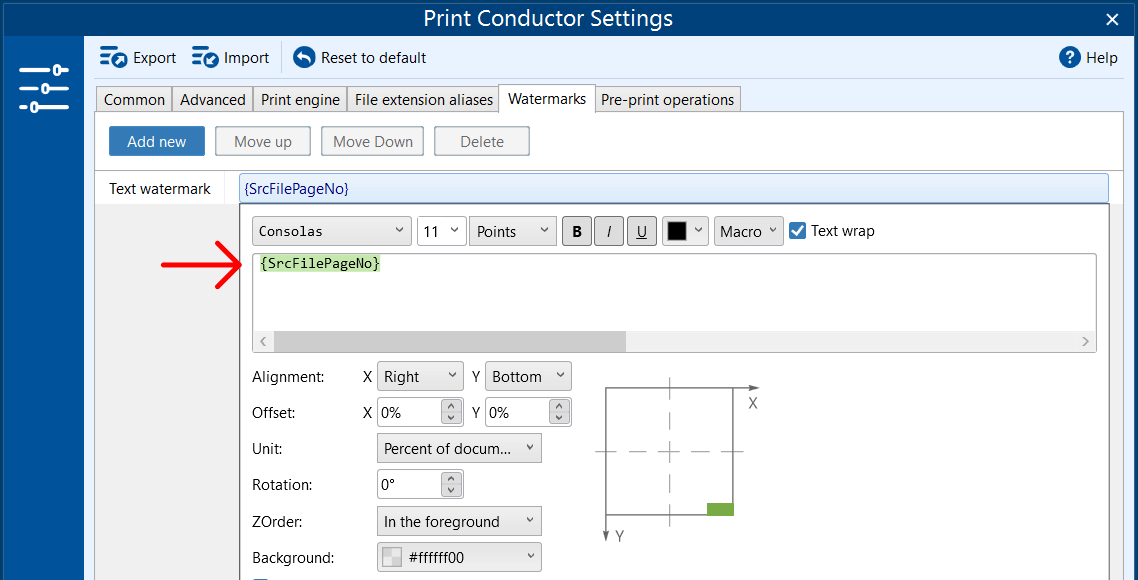Expand the Macro dropdown
The height and width of the screenshot is (580, 1138).
(748, 231)
